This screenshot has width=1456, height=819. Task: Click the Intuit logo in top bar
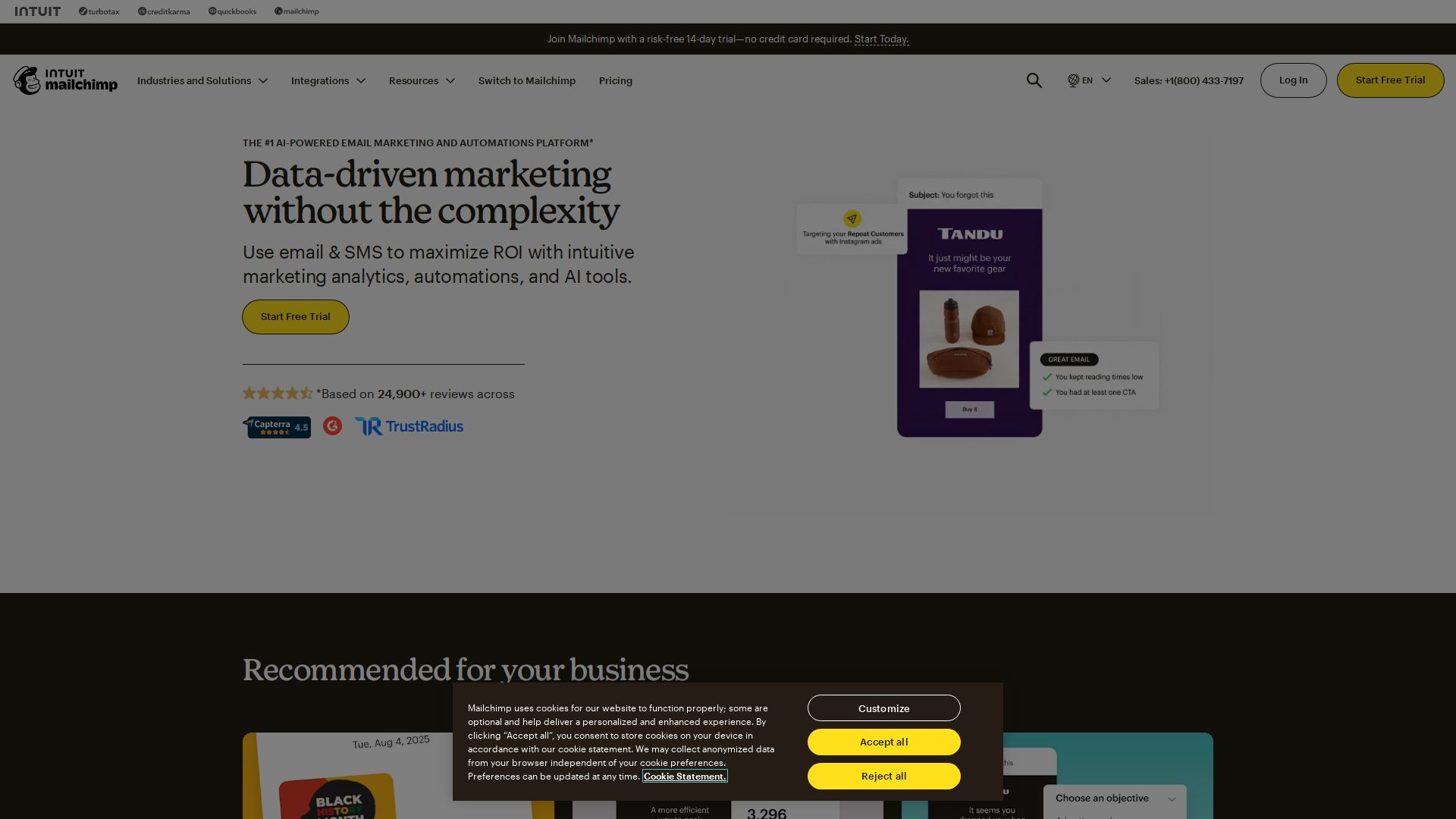point(37,11)
